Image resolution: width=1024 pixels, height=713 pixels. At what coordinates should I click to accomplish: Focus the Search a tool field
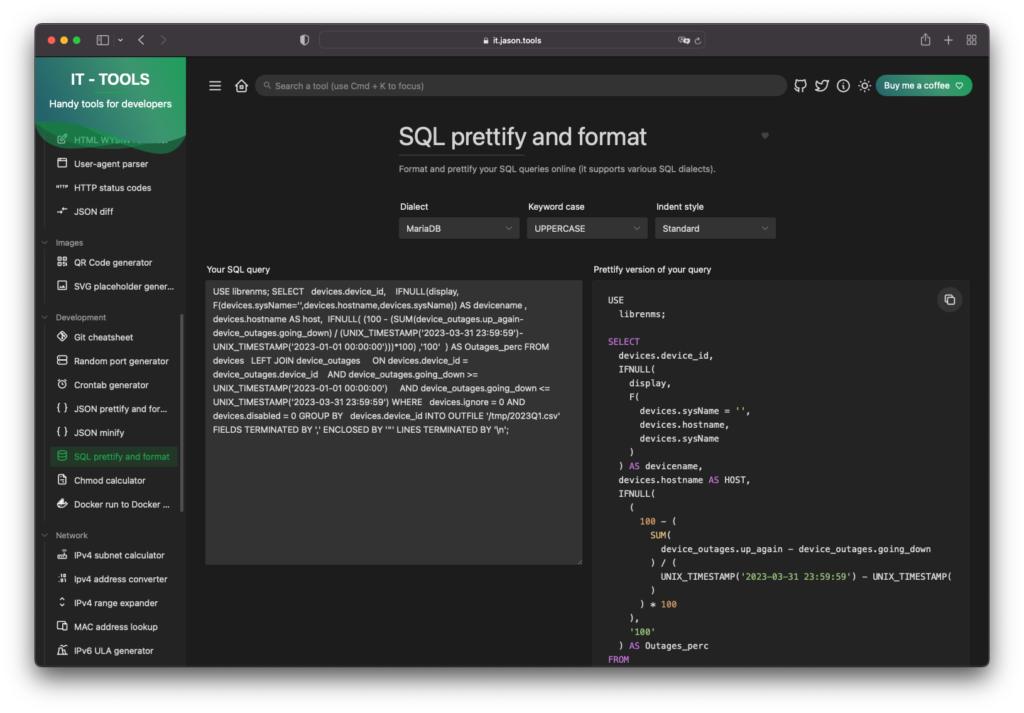(520, 86)
